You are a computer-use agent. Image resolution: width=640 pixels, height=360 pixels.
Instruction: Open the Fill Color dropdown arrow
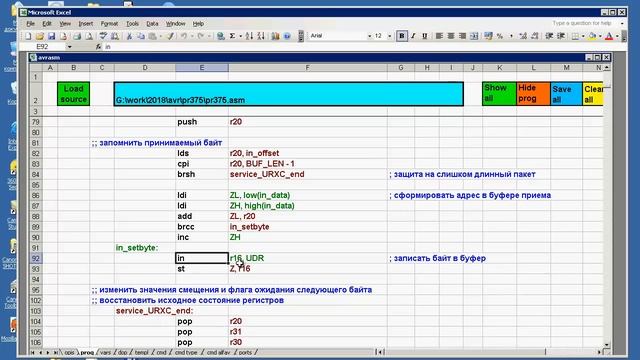tap(600, 36)
